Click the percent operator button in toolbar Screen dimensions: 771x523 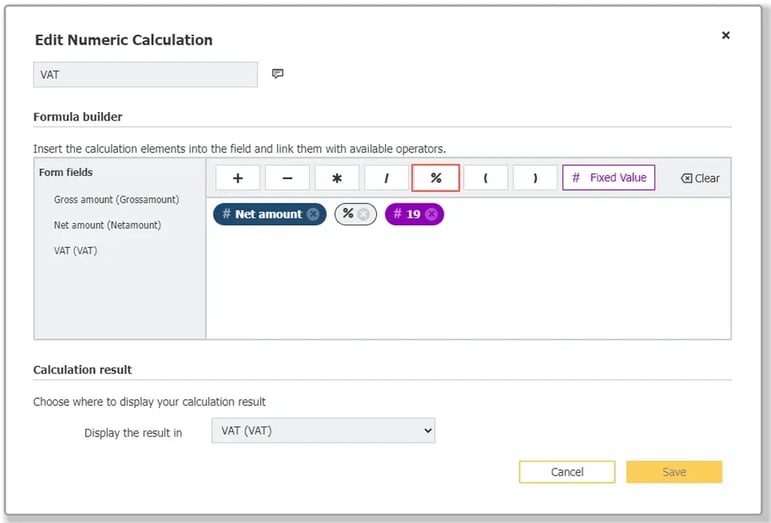(436, 178)
